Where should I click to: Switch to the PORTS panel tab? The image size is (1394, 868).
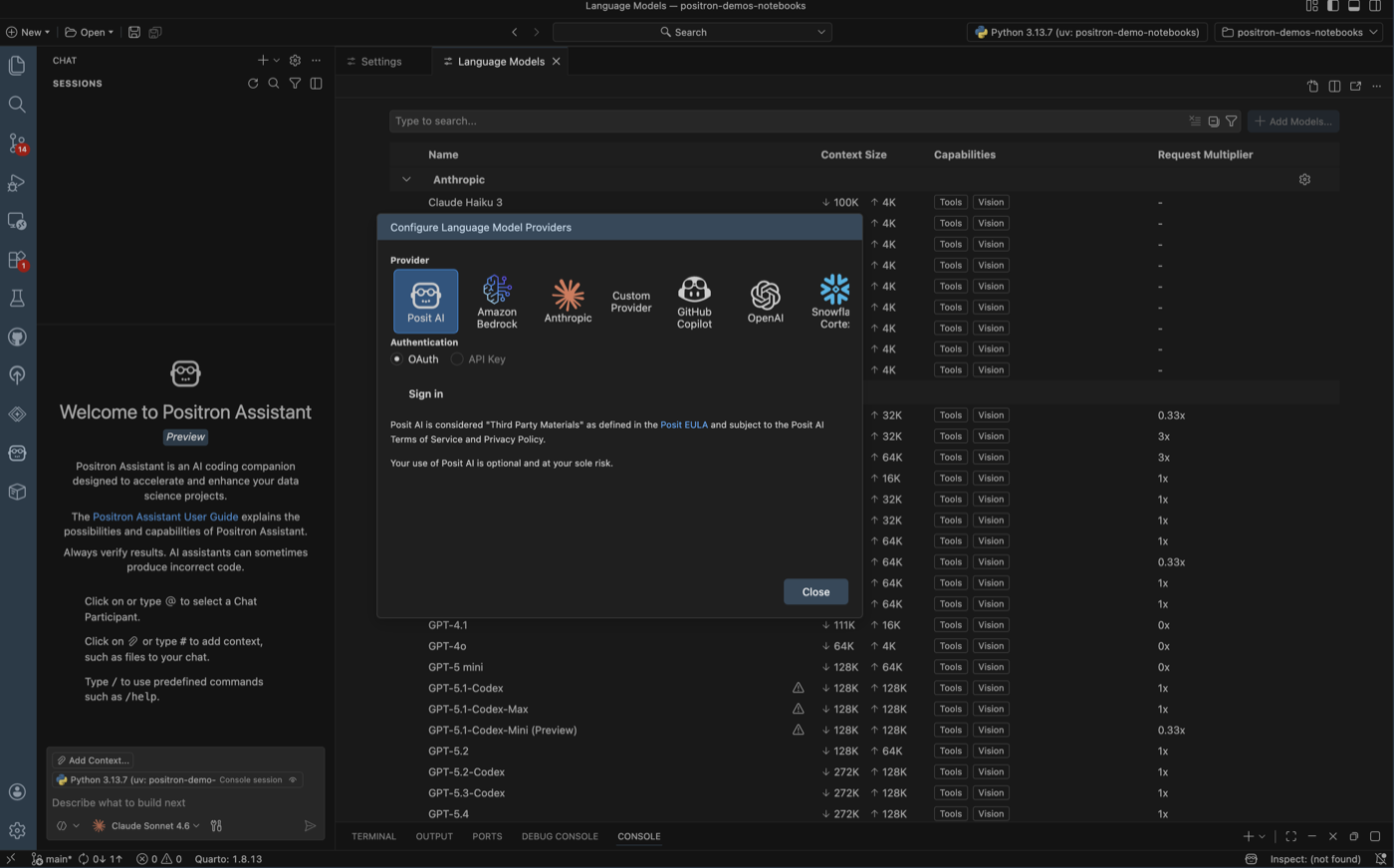coord(487,836)
